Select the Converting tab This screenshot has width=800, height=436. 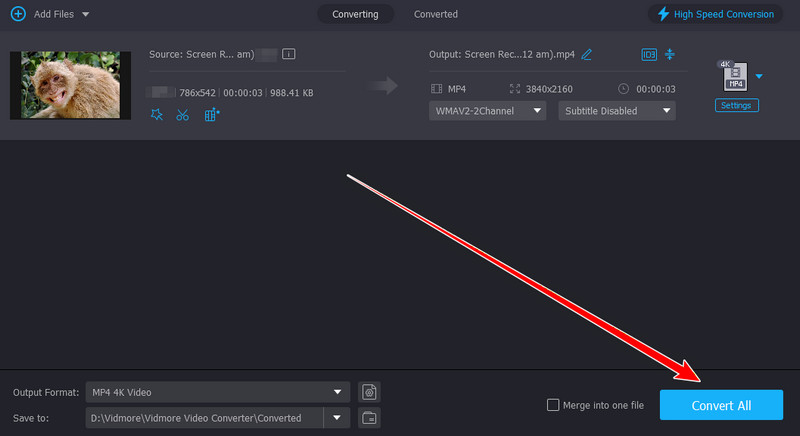[x=355, y=14]
